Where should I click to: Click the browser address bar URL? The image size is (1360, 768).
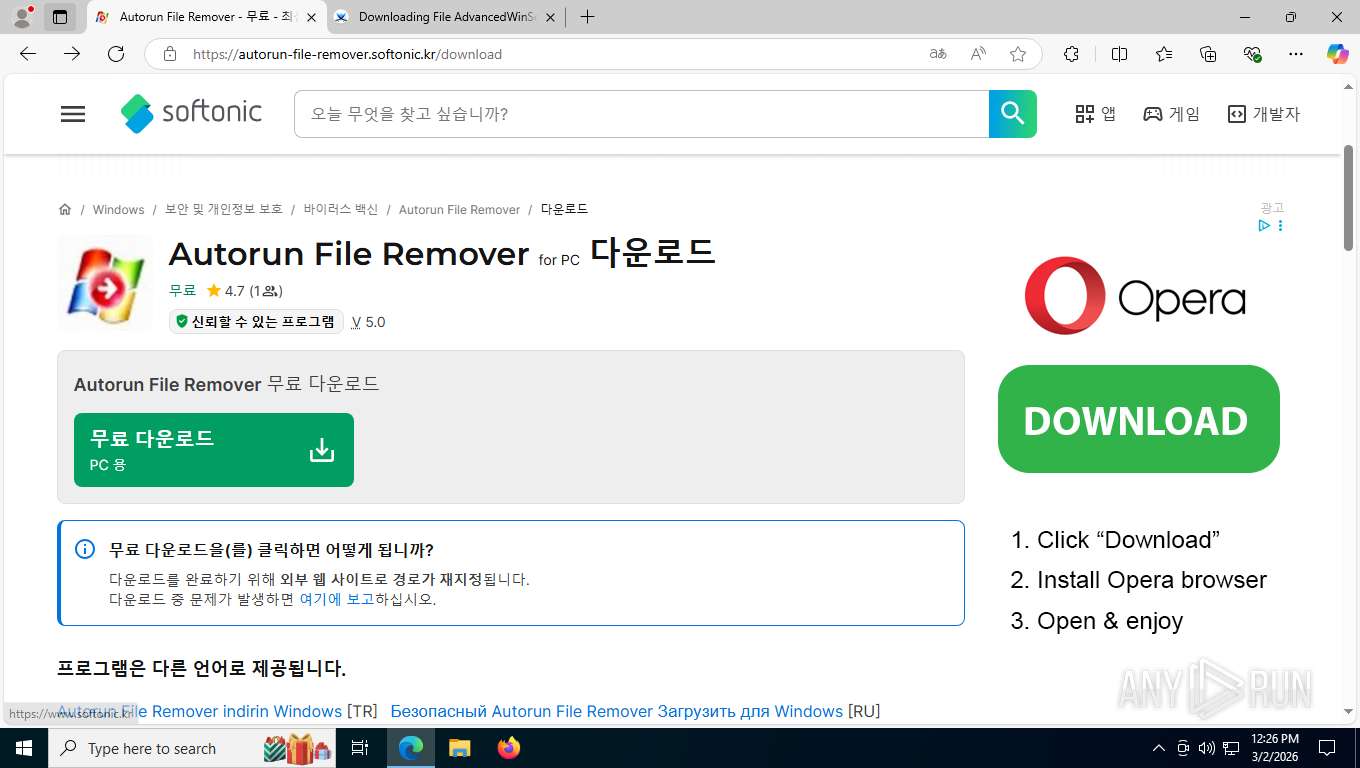coord(347,54)
